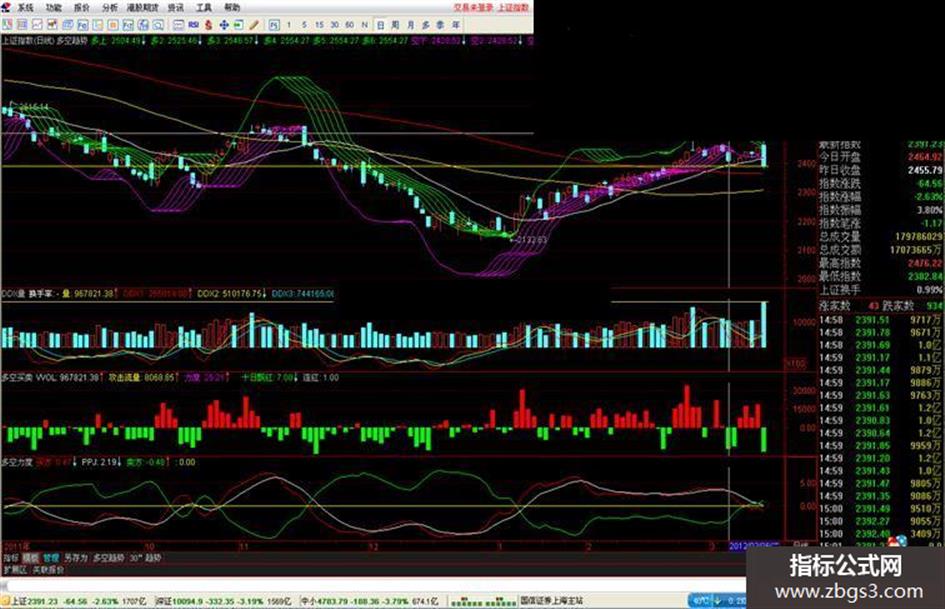Open the 工具 menu
The width and height of the screenshot is (945, 609).
pos(204,7)
